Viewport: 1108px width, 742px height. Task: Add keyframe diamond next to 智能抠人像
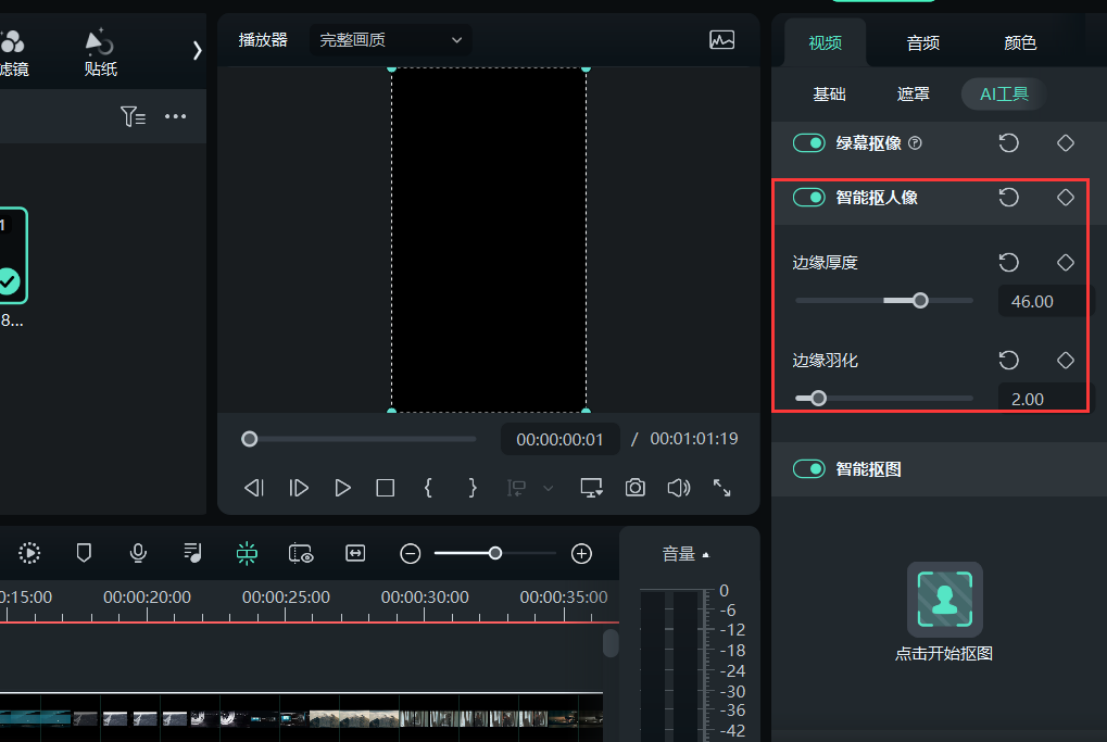click(1065, 197)
